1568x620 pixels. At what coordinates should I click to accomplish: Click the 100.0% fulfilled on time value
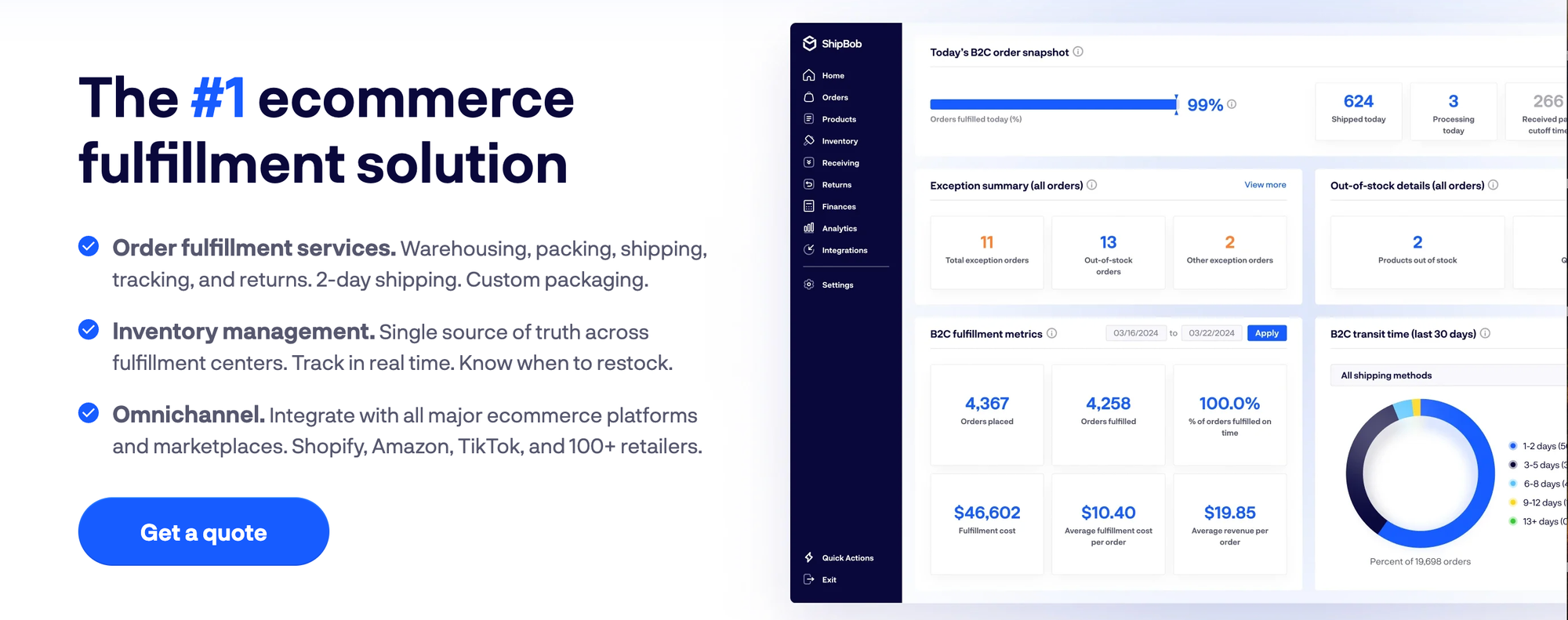(x=1230, y=404)
